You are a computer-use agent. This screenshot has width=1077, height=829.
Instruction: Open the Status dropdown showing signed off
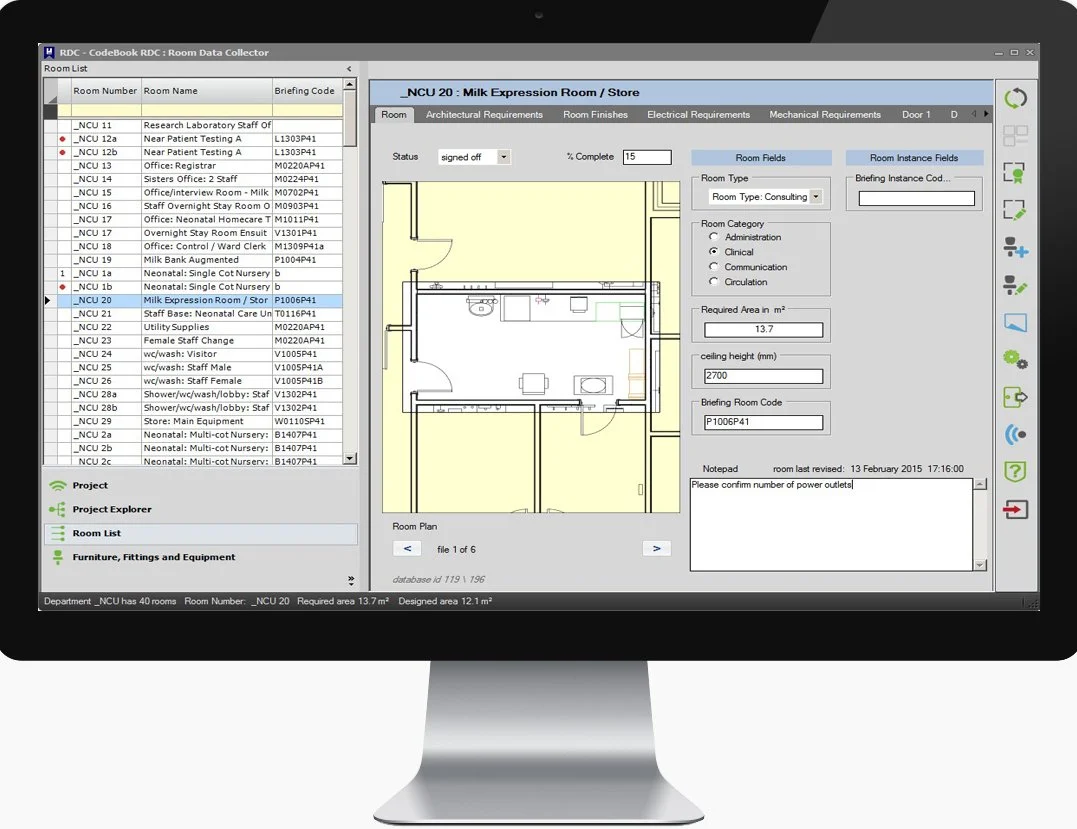click(x=503, y=157)
